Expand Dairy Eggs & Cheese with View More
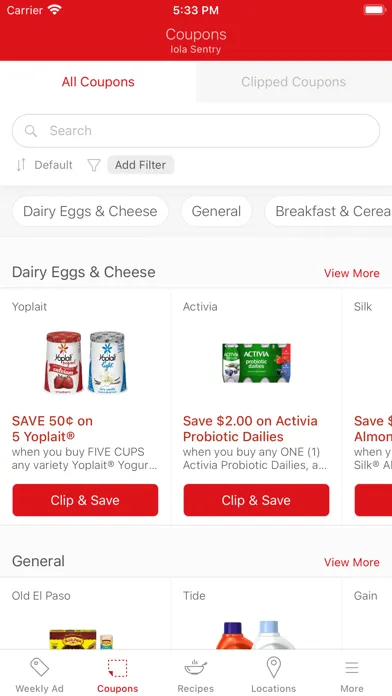392x696 pixels. (x=352, y=273)
